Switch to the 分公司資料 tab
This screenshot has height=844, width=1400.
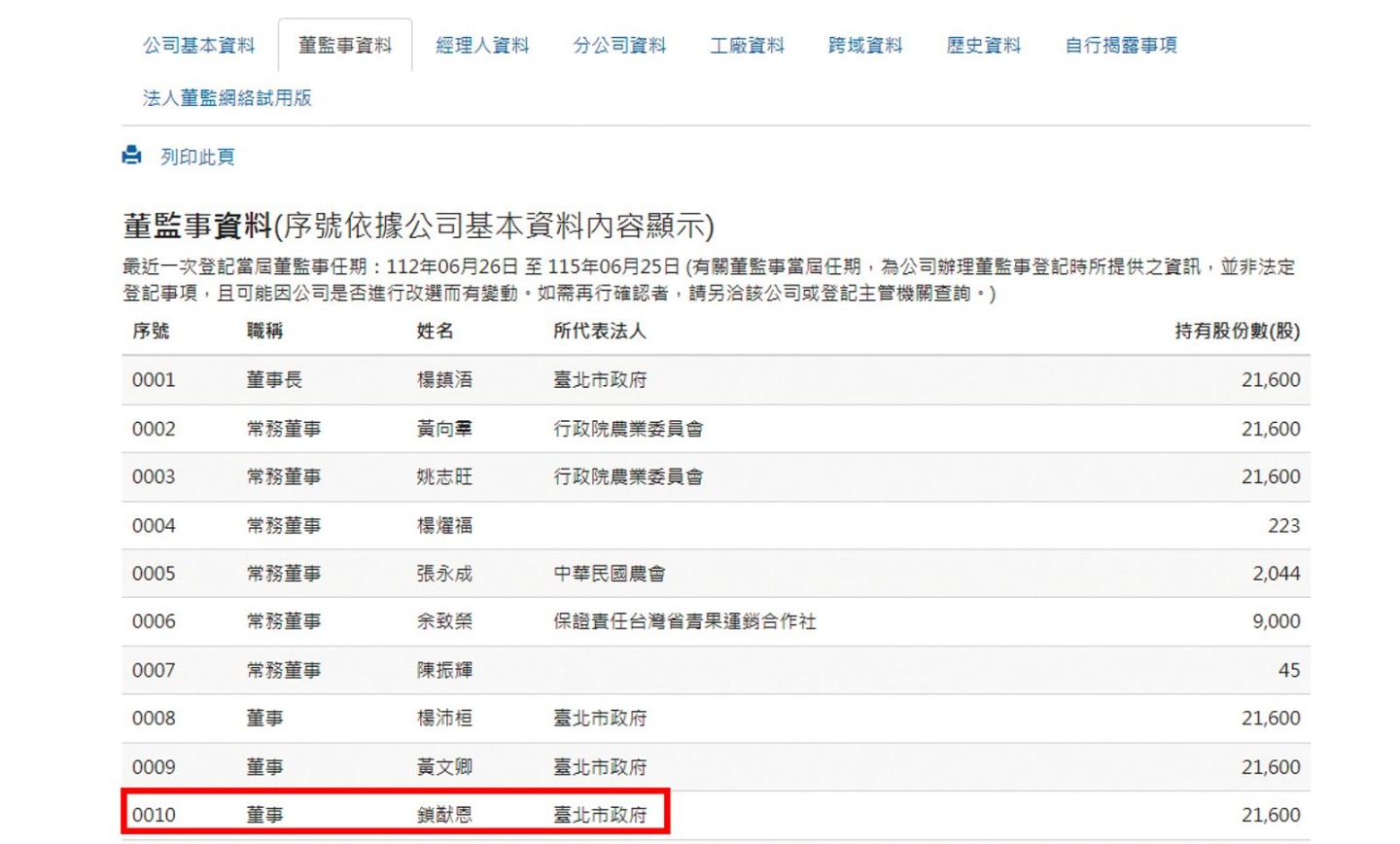click(619, 45)
